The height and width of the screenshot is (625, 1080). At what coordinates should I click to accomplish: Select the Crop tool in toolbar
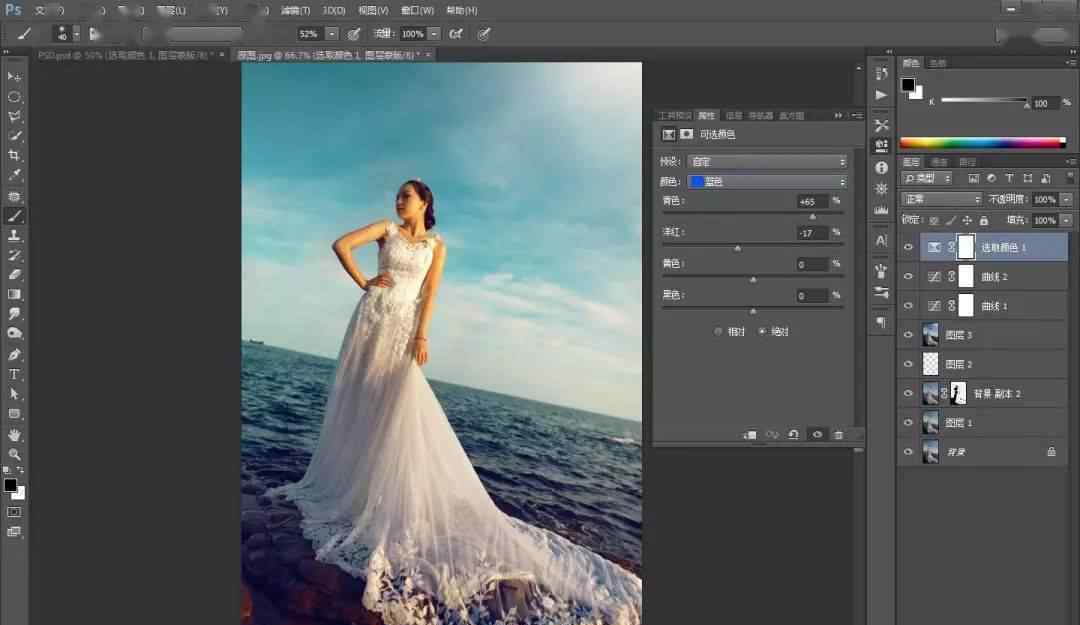tap(14, 155)
